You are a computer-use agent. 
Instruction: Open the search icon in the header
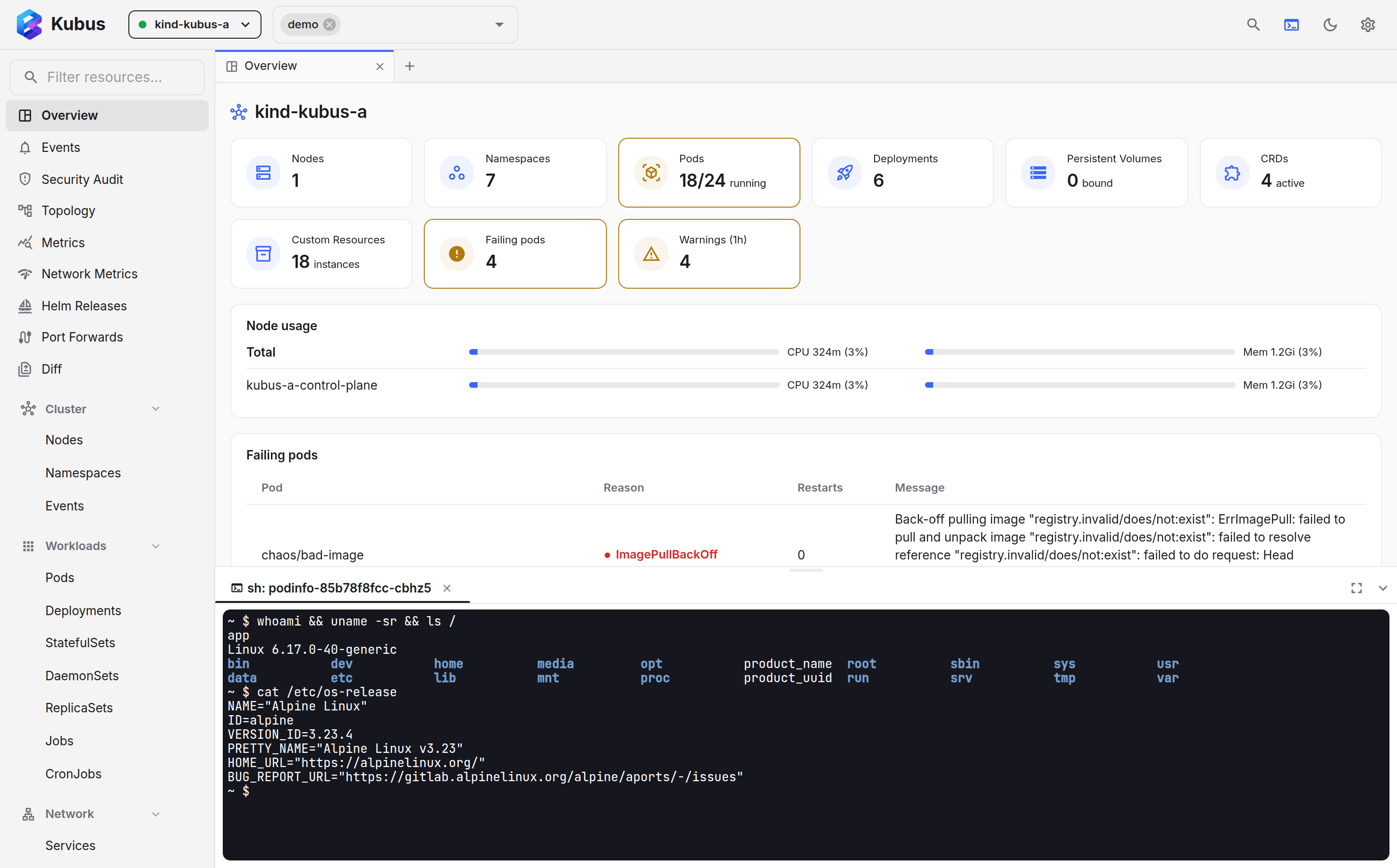tap(1253, 25)
